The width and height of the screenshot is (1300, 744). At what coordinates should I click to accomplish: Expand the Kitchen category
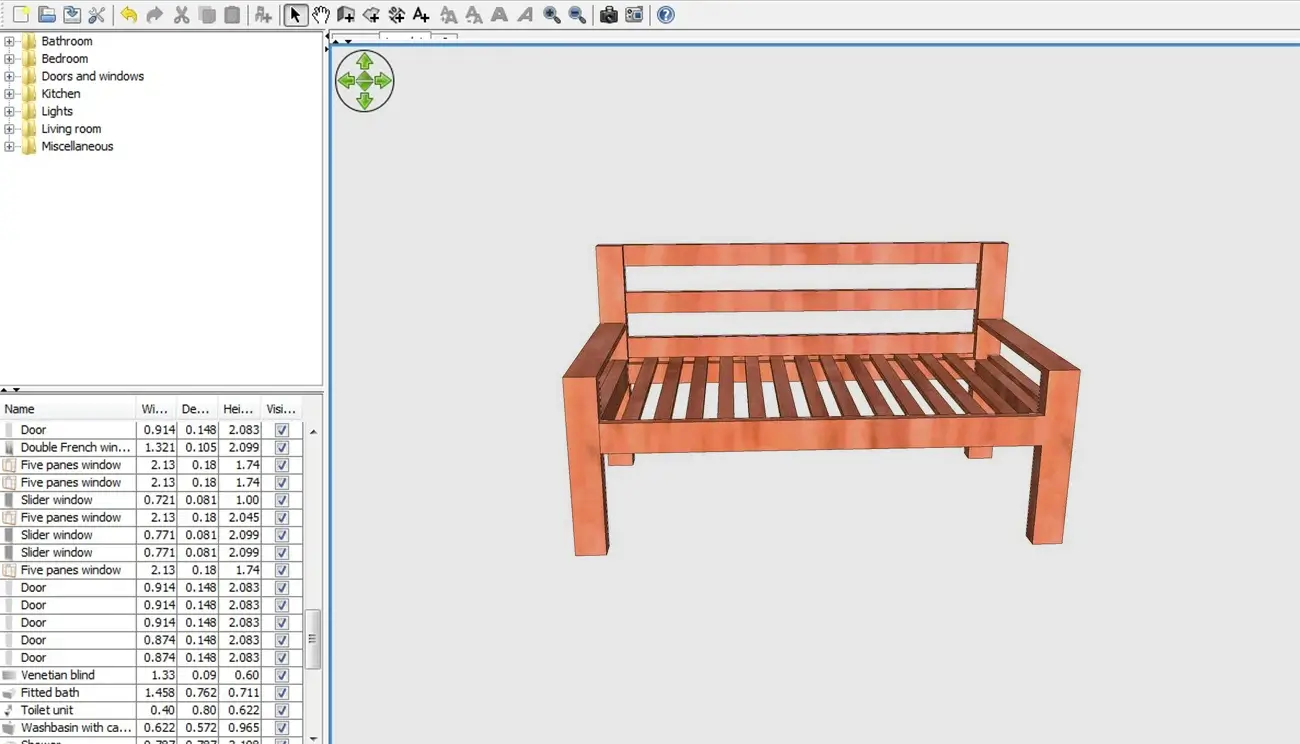pos(8,93)
